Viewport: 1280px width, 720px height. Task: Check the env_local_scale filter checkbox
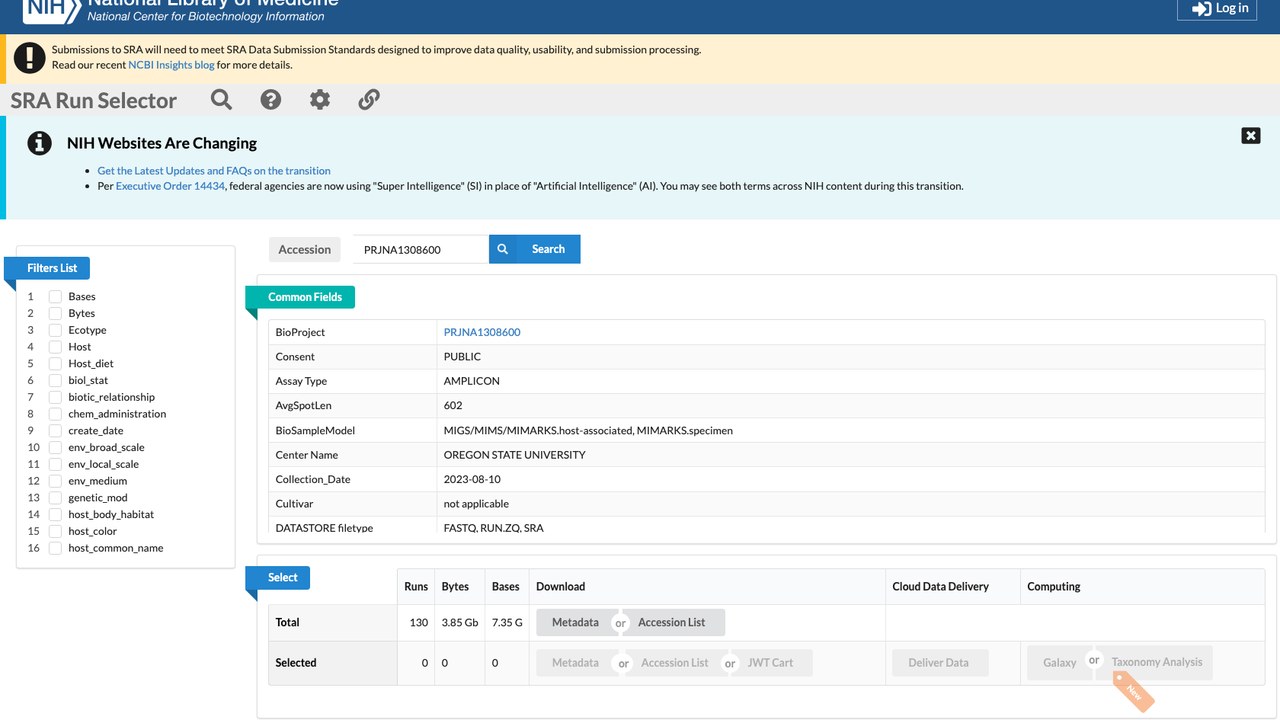tap(56, 464)
